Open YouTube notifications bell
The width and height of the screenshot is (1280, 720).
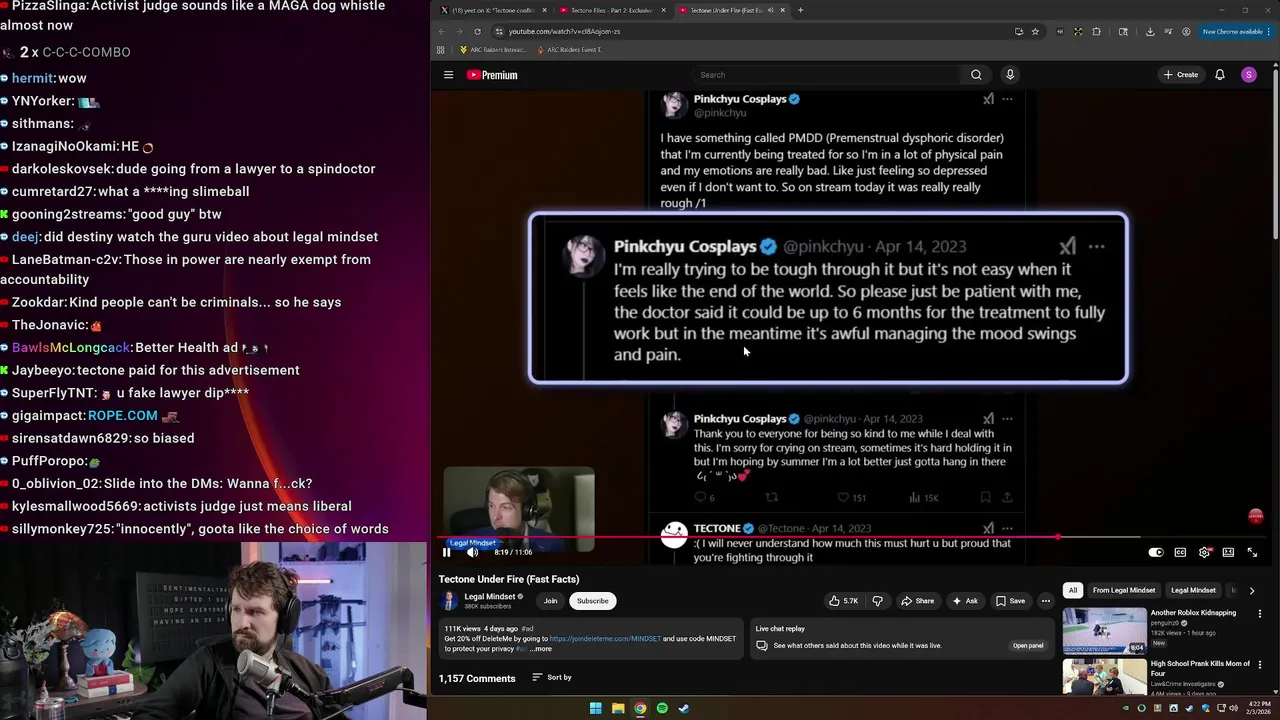[1220, 75]
